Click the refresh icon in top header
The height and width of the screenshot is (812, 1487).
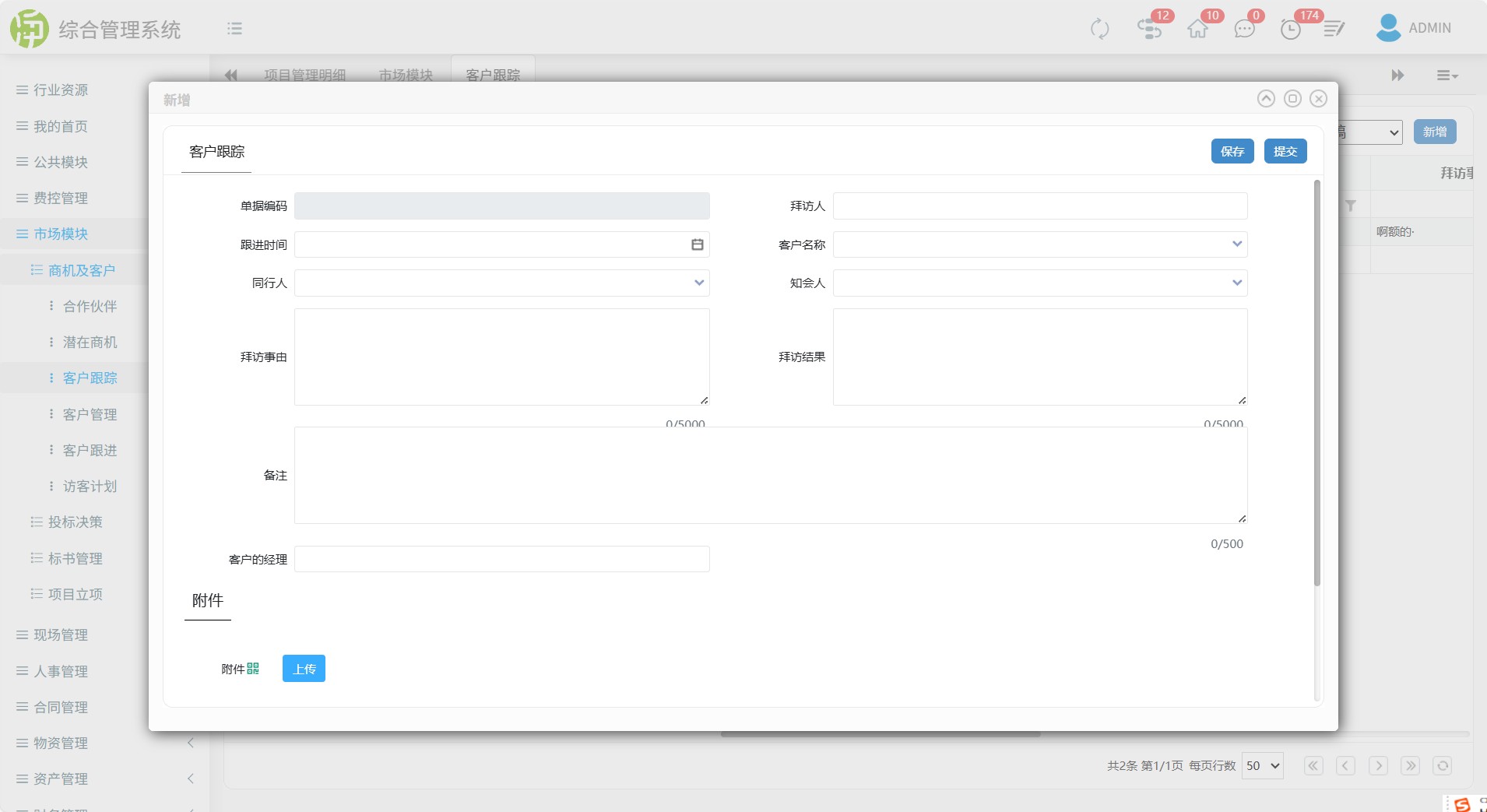[x=1099, y=29]
